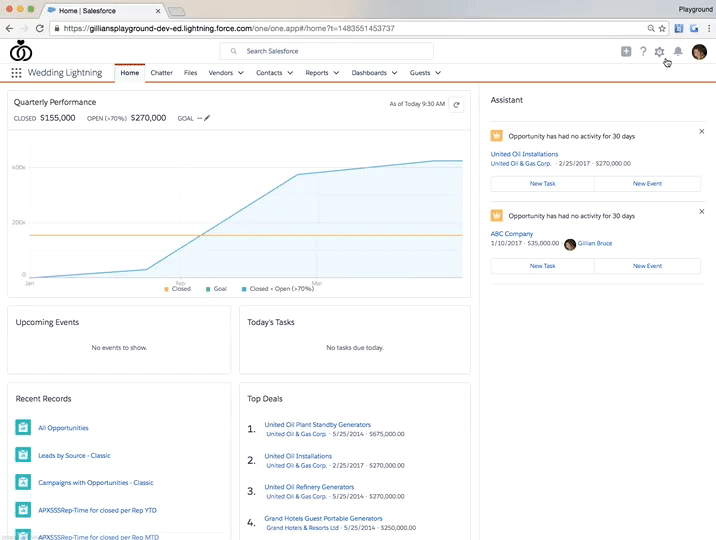
Task: Switch to the Home tab
Action: [130, 73]
